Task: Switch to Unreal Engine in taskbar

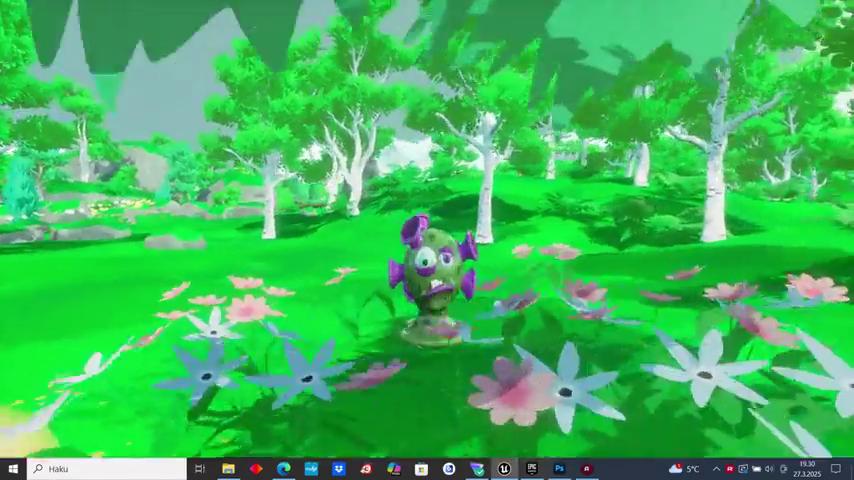Action: coord(504,469)
